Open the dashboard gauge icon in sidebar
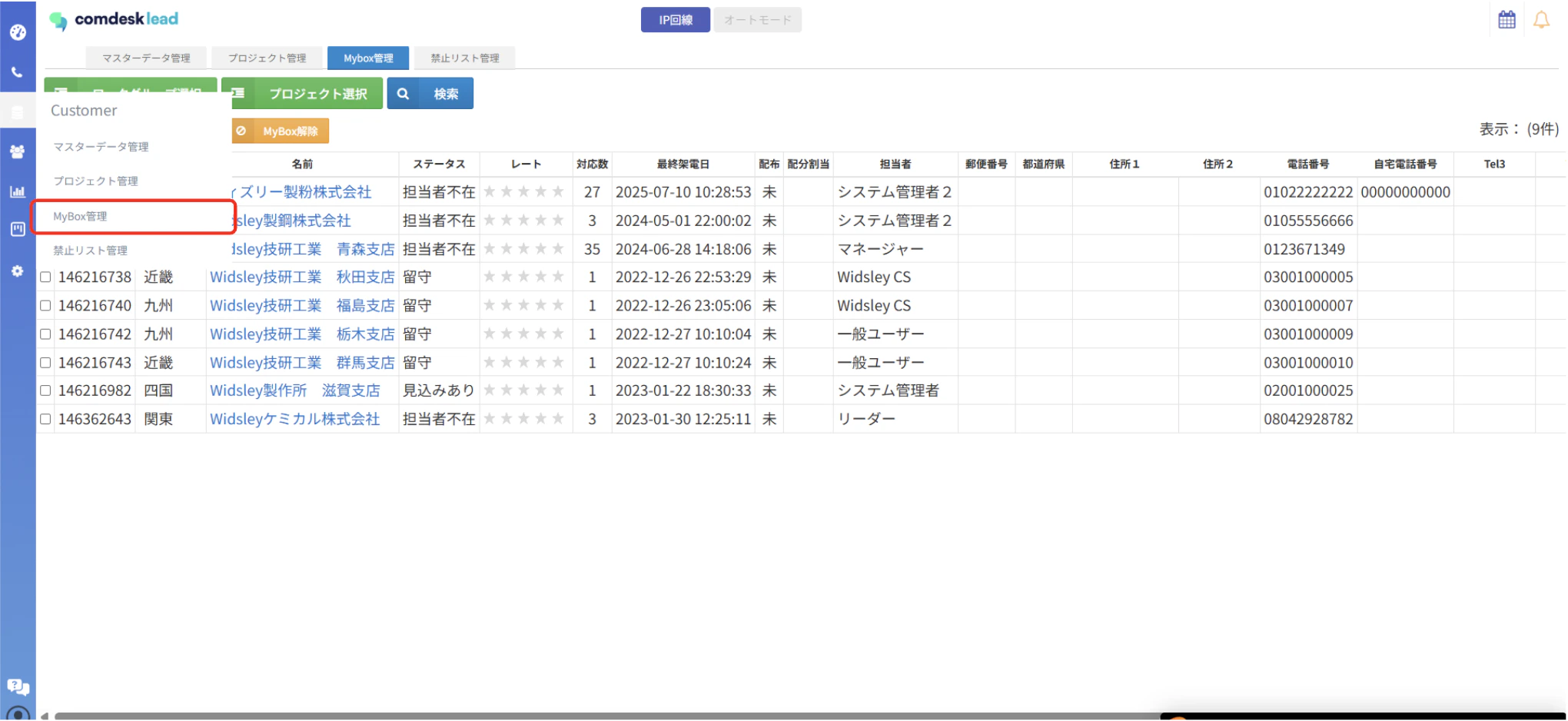1568x721 pixels. 18,32
